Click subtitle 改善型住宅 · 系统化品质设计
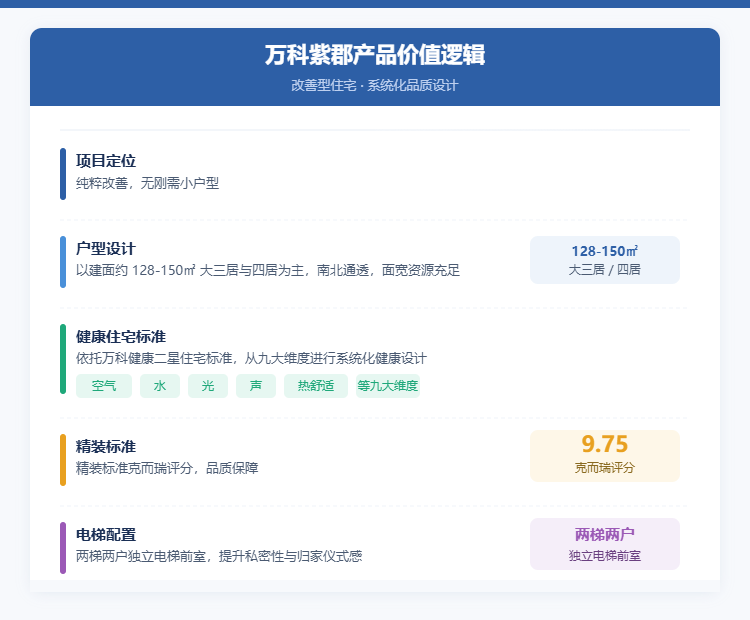The image size is (750, 620). [375, 85]
